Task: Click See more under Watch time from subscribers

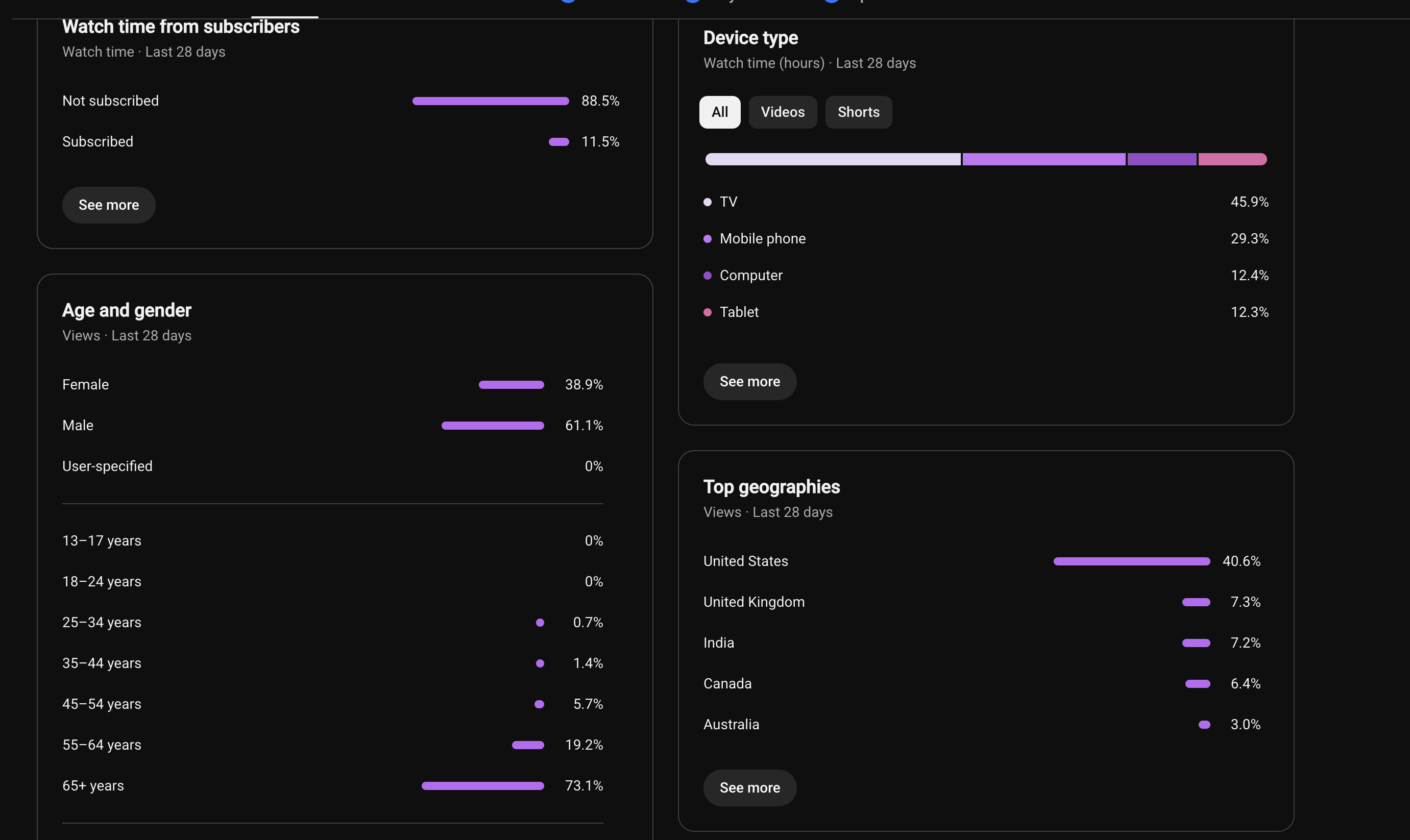Action: pos(109,205)
